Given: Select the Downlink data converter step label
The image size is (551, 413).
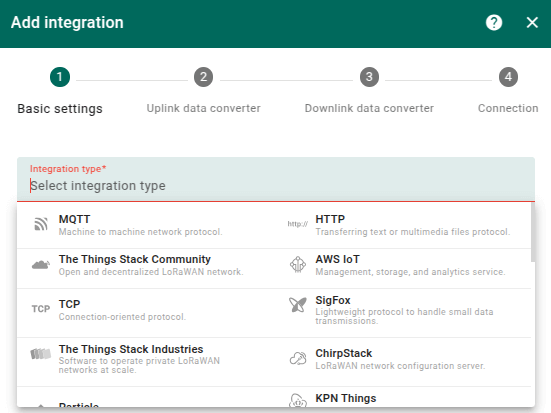Looking at the screenshot, I should (369, 108).
